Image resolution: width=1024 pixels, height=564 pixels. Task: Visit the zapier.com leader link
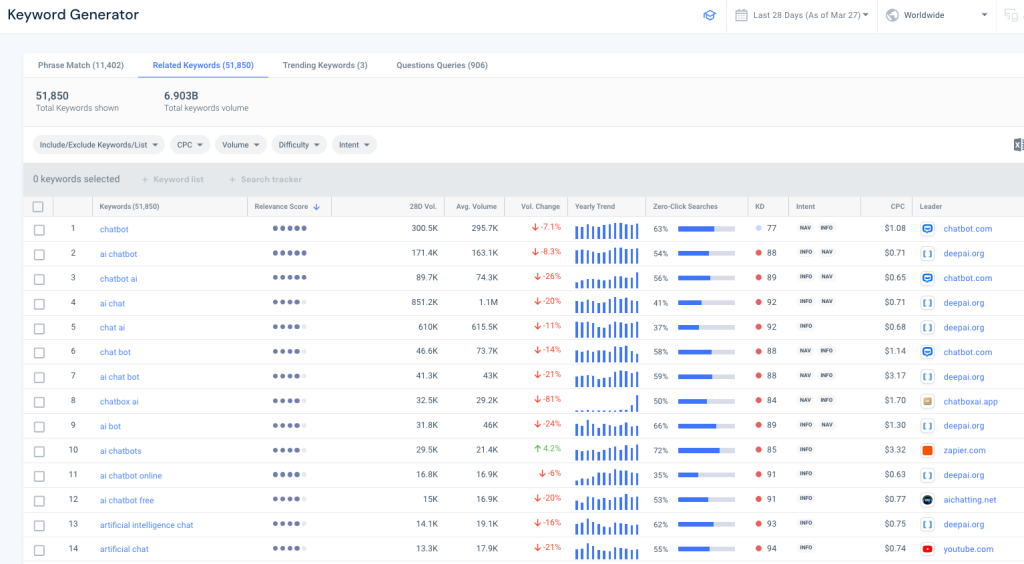tap(965, 450)
